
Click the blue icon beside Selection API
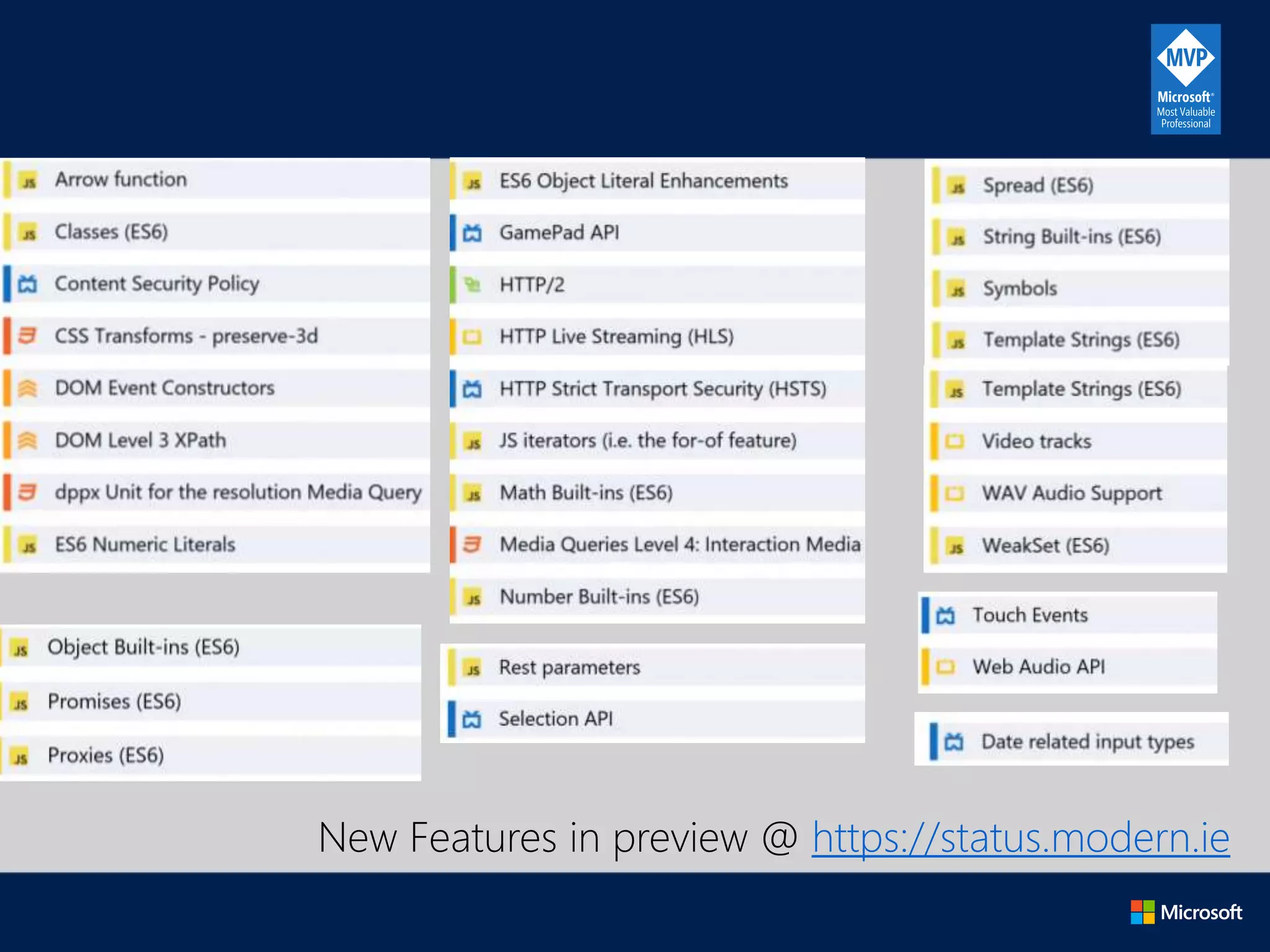click(x=472, y=719)
